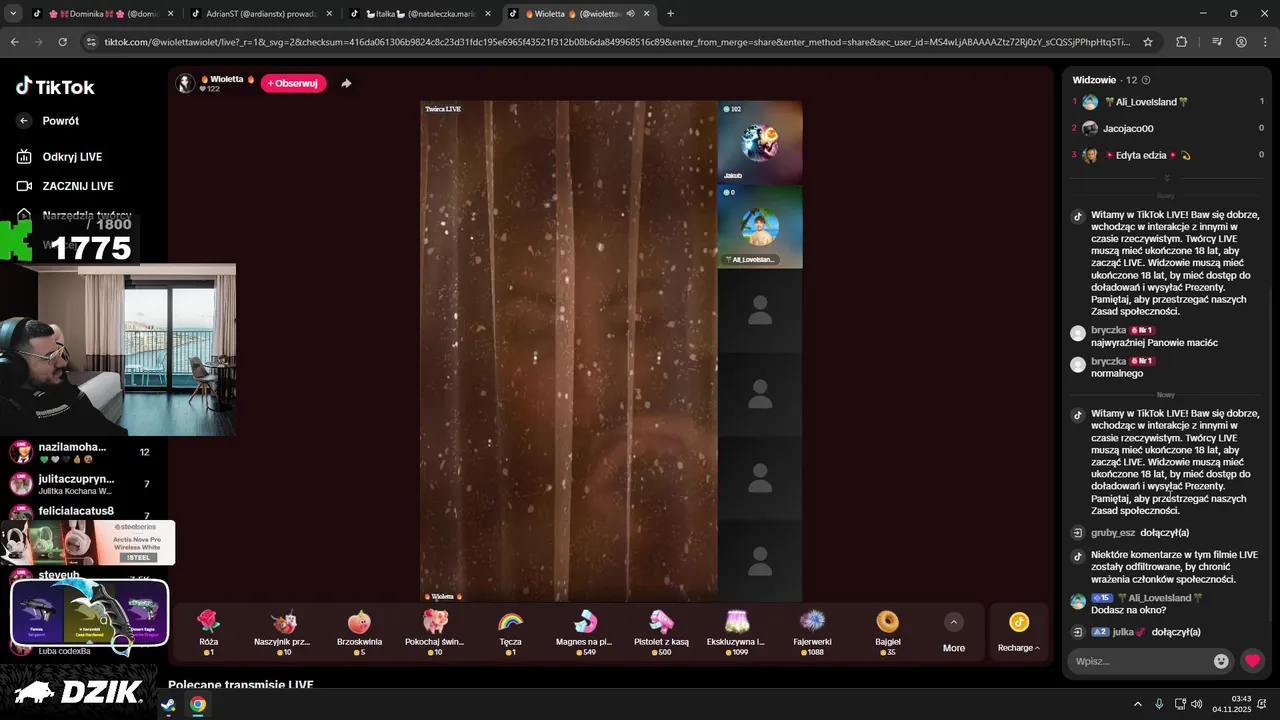Click the TikTok logo
The width and height of the screenshot is (1280, 720).
pyautogui.click(x=55, y=86)
